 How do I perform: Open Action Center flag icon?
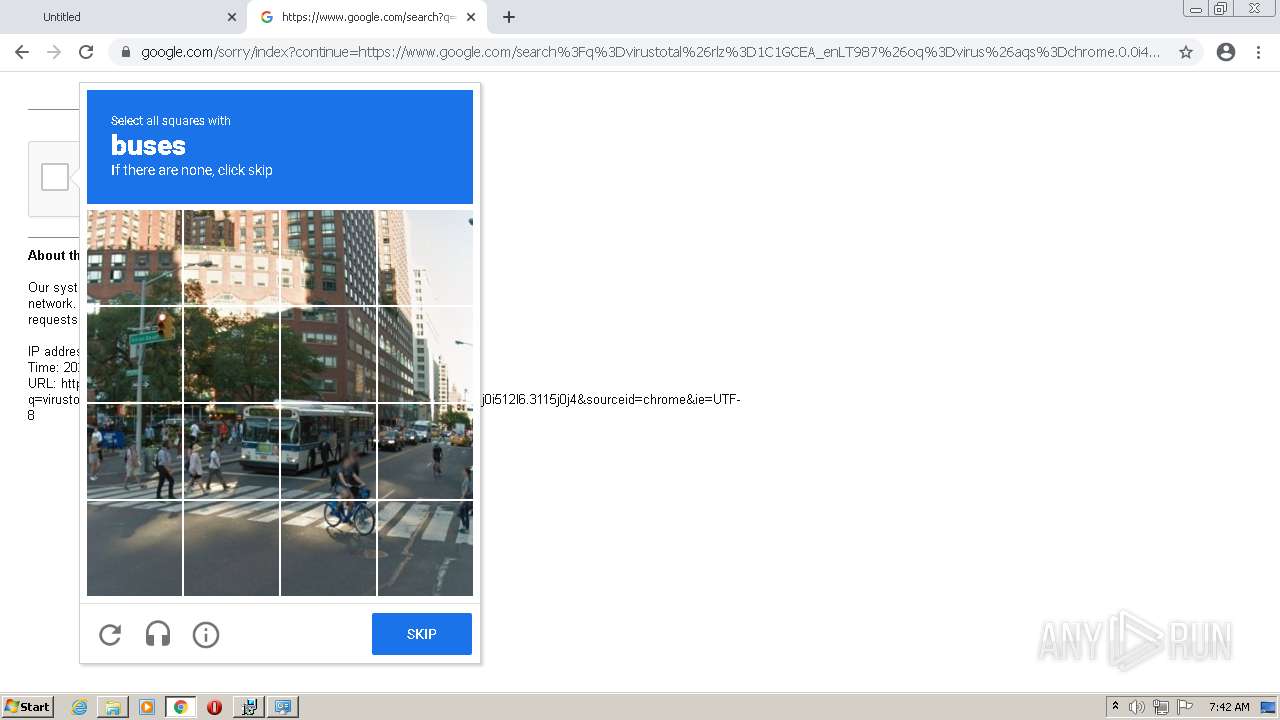click(x=1185, y=707)
